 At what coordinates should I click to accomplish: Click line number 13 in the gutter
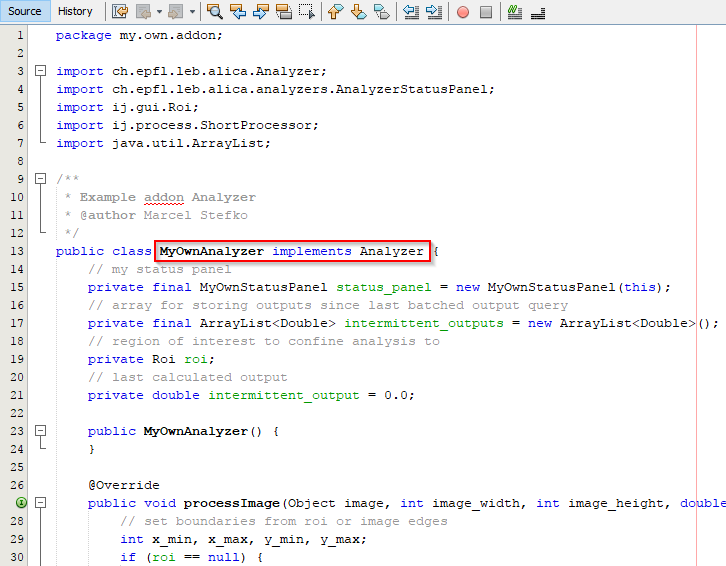tap(17, 251)
